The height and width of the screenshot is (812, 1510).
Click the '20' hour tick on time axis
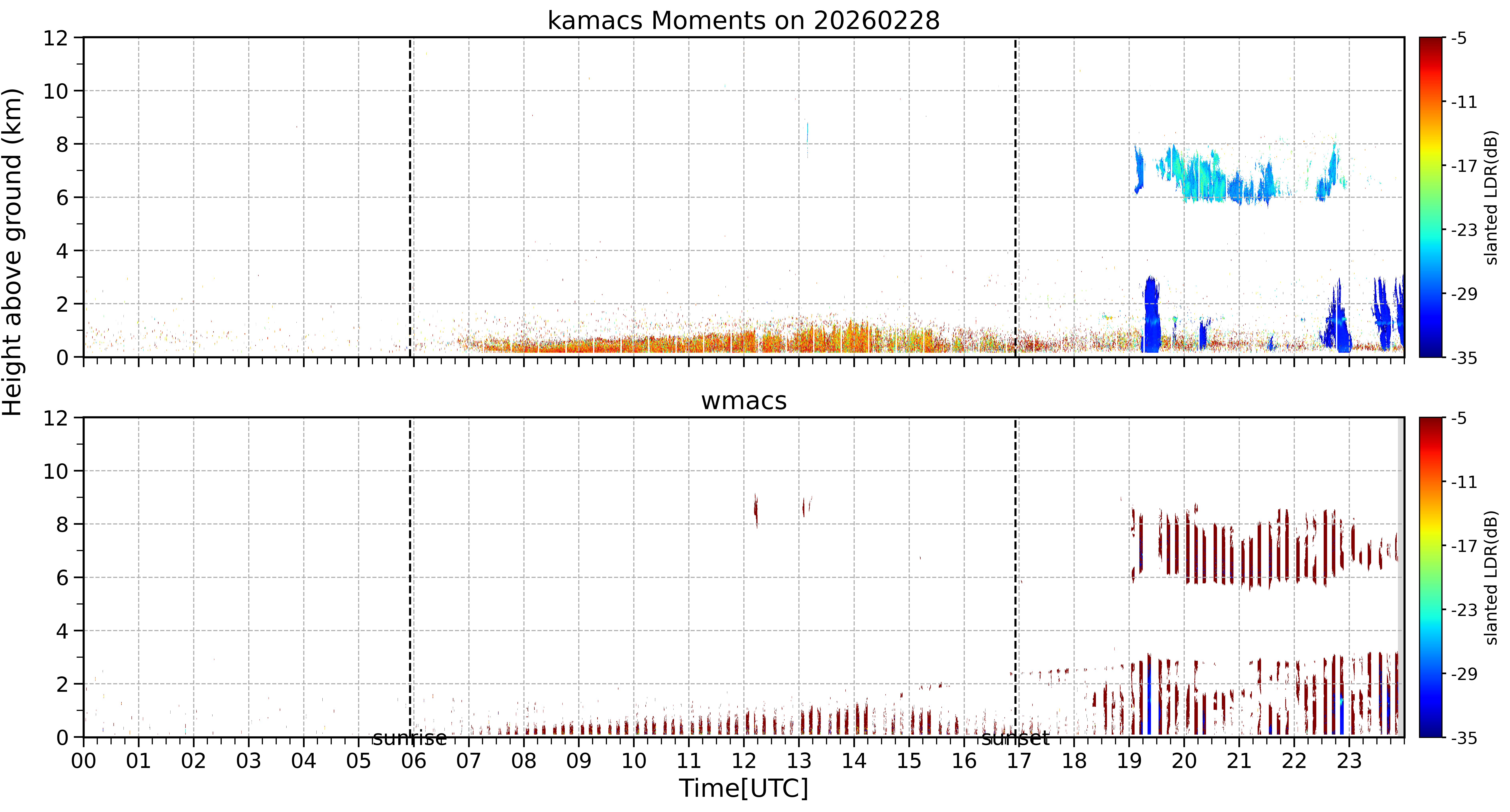click(1184, 761)
